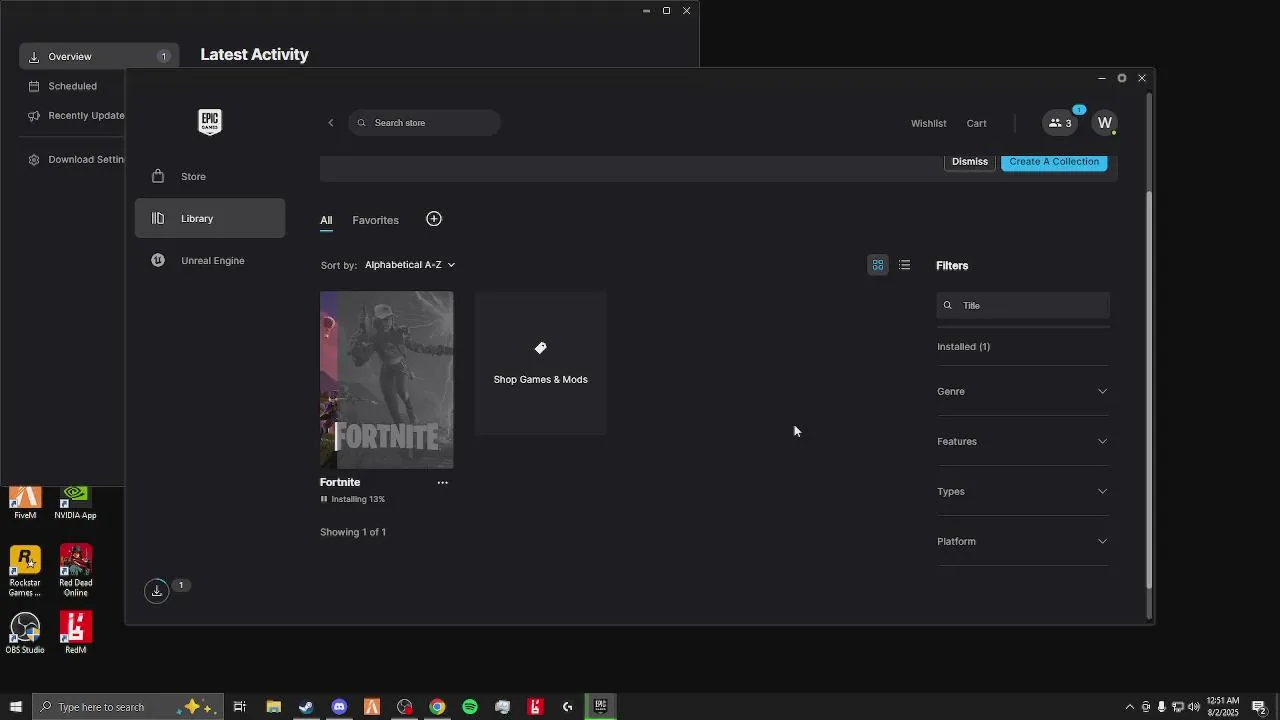Expand the Genre filter

point(1023,391)
